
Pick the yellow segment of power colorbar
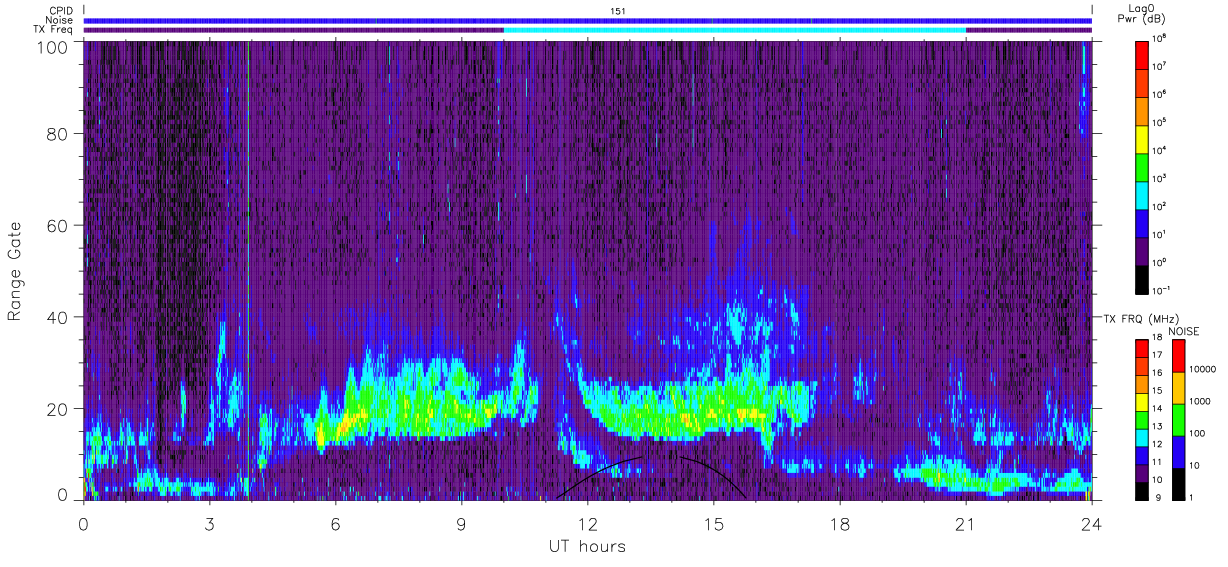[x=1143, y=138]
